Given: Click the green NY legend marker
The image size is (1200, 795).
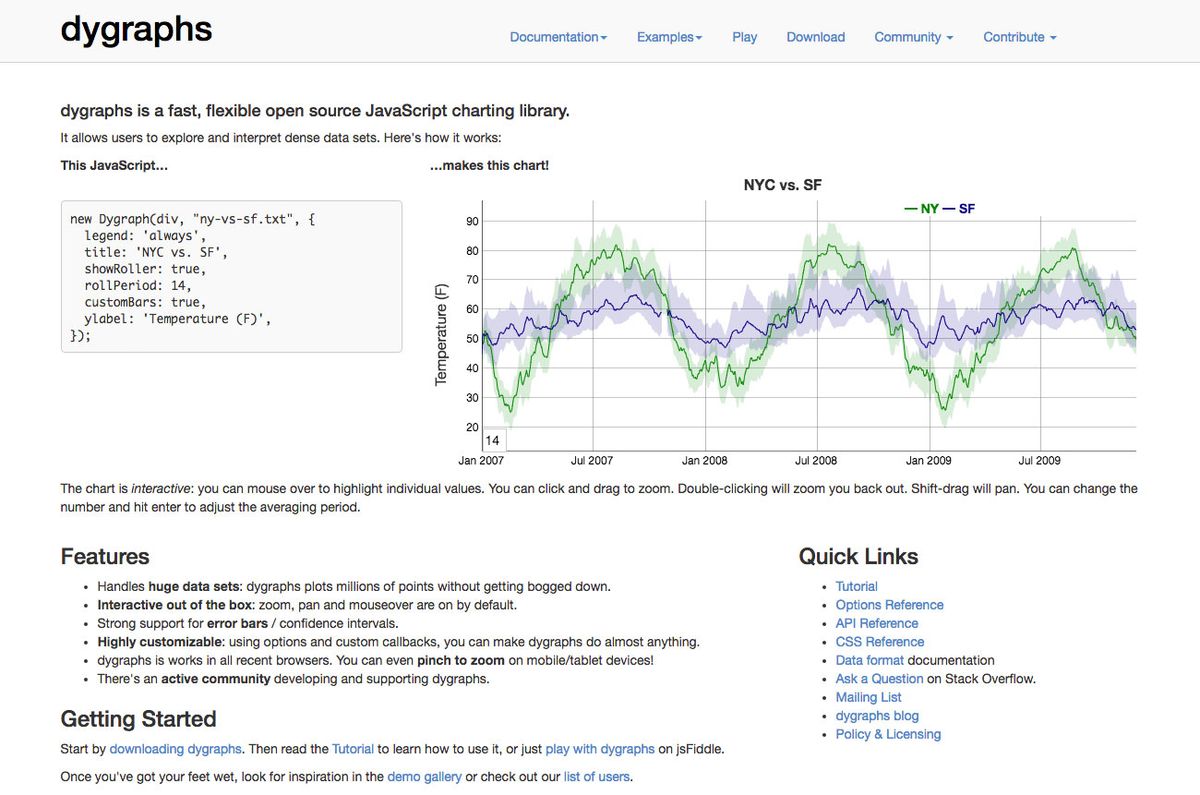Looking at the screenshot, I should (912, 208).
